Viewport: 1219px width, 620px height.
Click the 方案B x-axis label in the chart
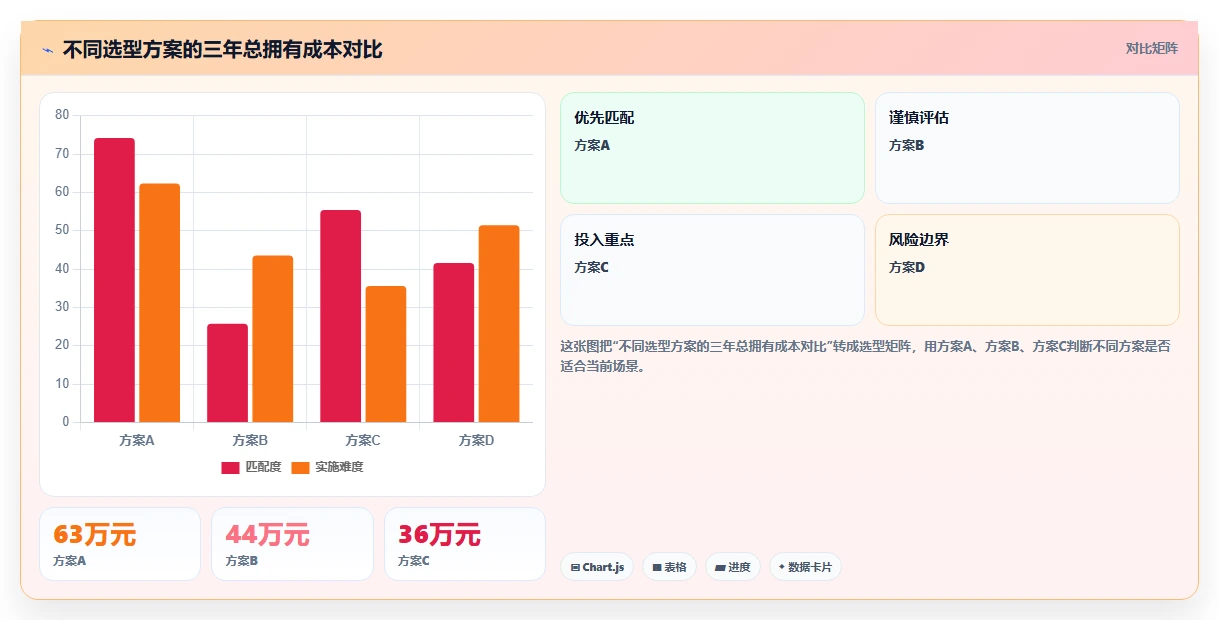point(250,440)
